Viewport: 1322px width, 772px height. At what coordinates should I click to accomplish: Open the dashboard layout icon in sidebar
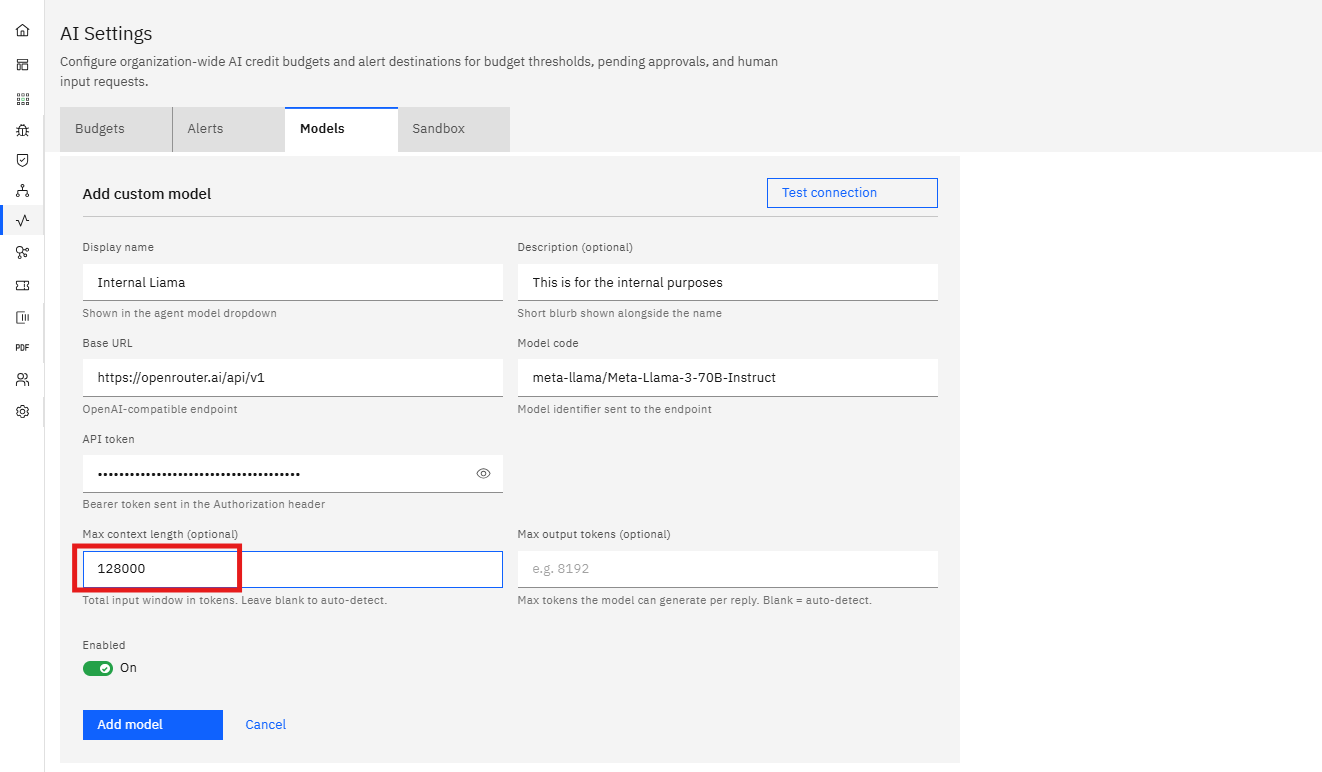pos(22,65)
